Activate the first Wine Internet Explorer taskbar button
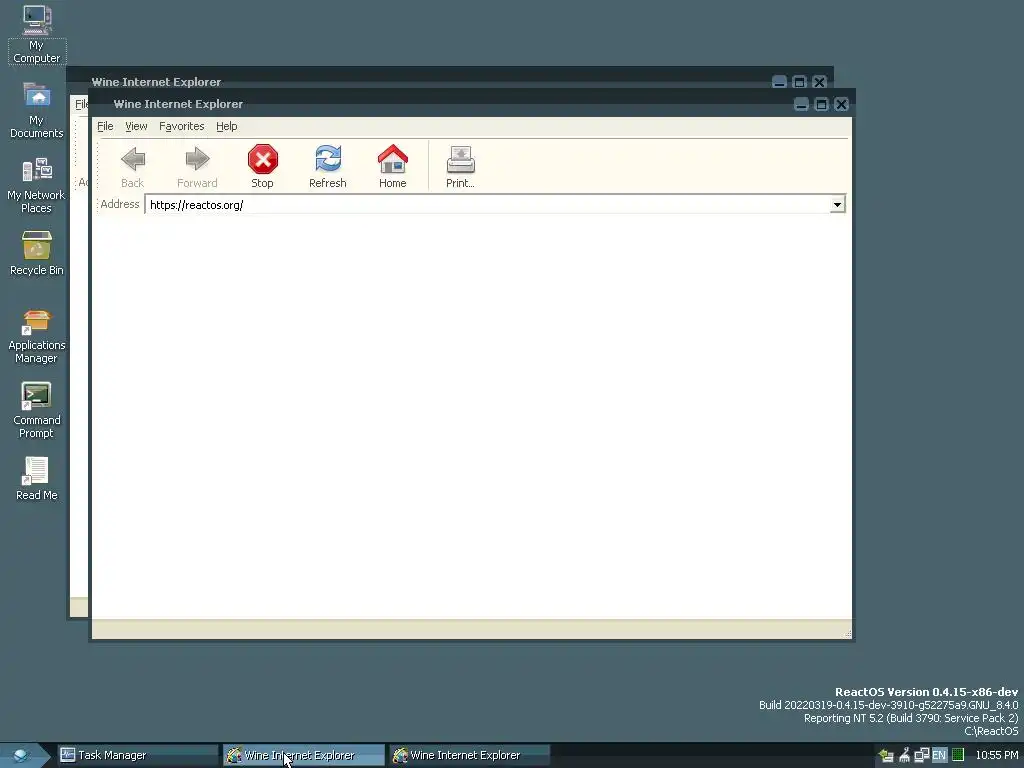1024x768 pixels. (304, 755)
